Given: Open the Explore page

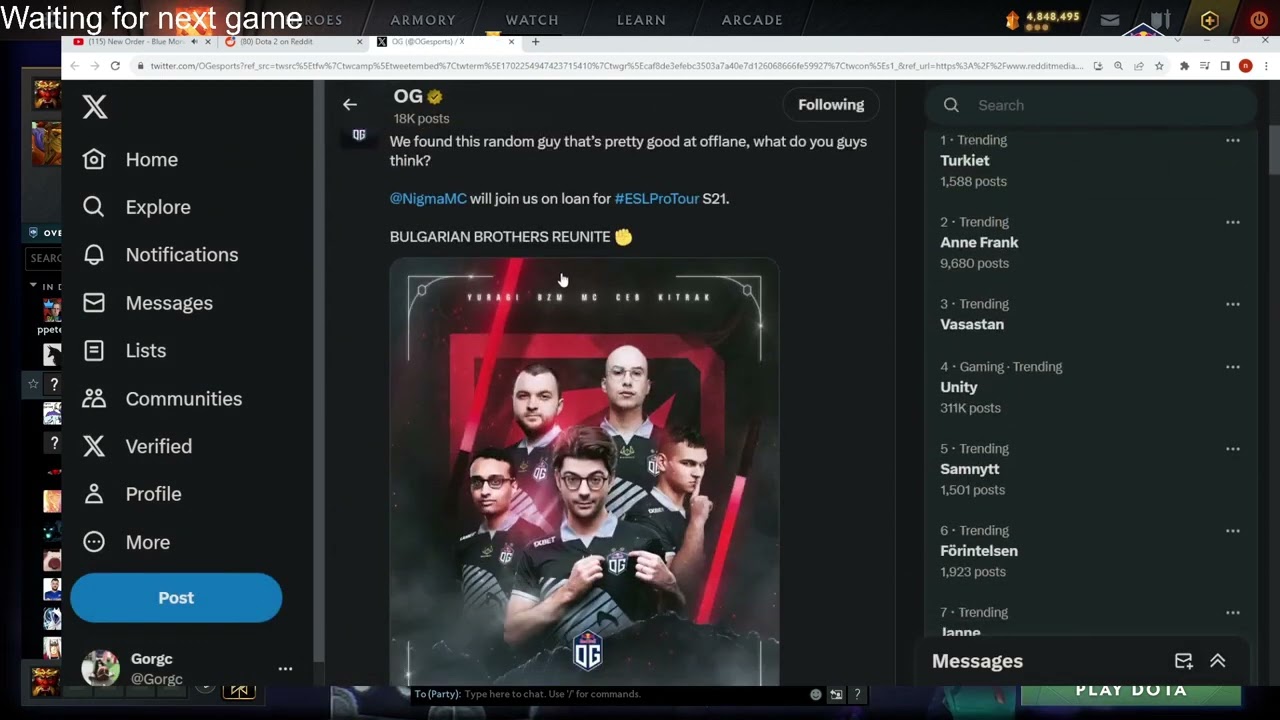Looking at the screenshot, I should pyautogui.click(x=136, y=207).
